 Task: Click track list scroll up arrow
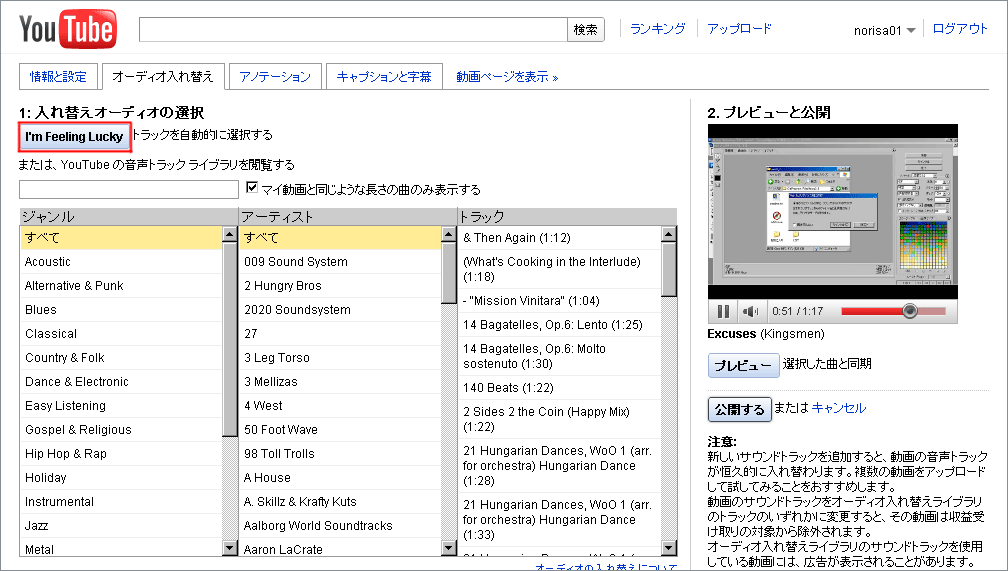[x=669, y=234]
